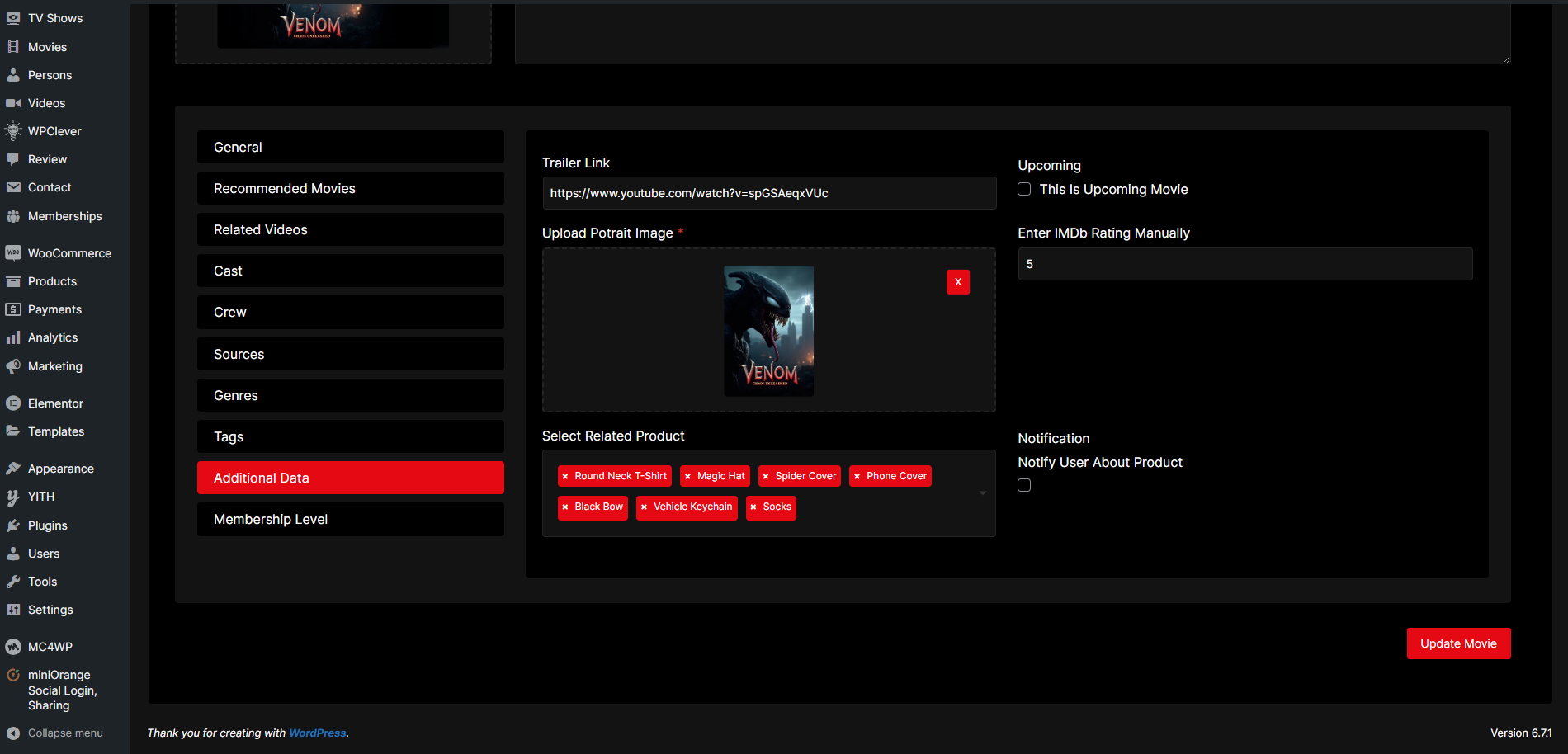Remove Round Neck T-Shirt product tag

pyautogui.click(x=565, y=477)
